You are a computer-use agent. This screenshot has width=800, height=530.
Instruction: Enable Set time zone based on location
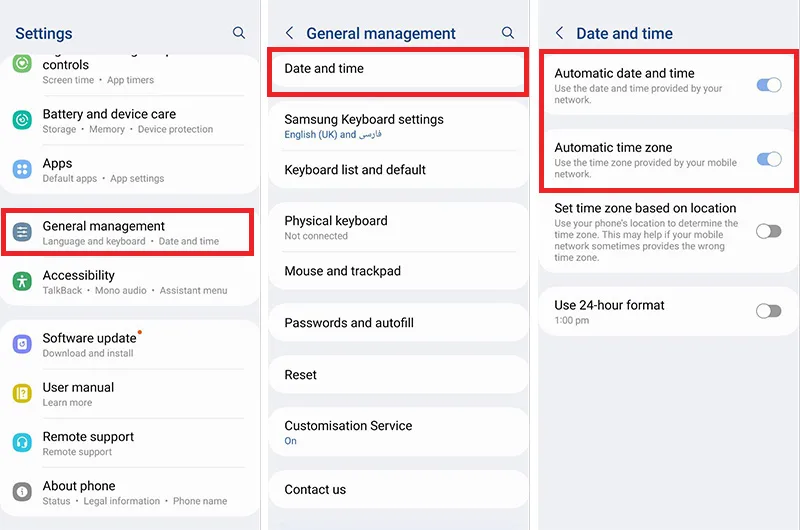point(768,231)
